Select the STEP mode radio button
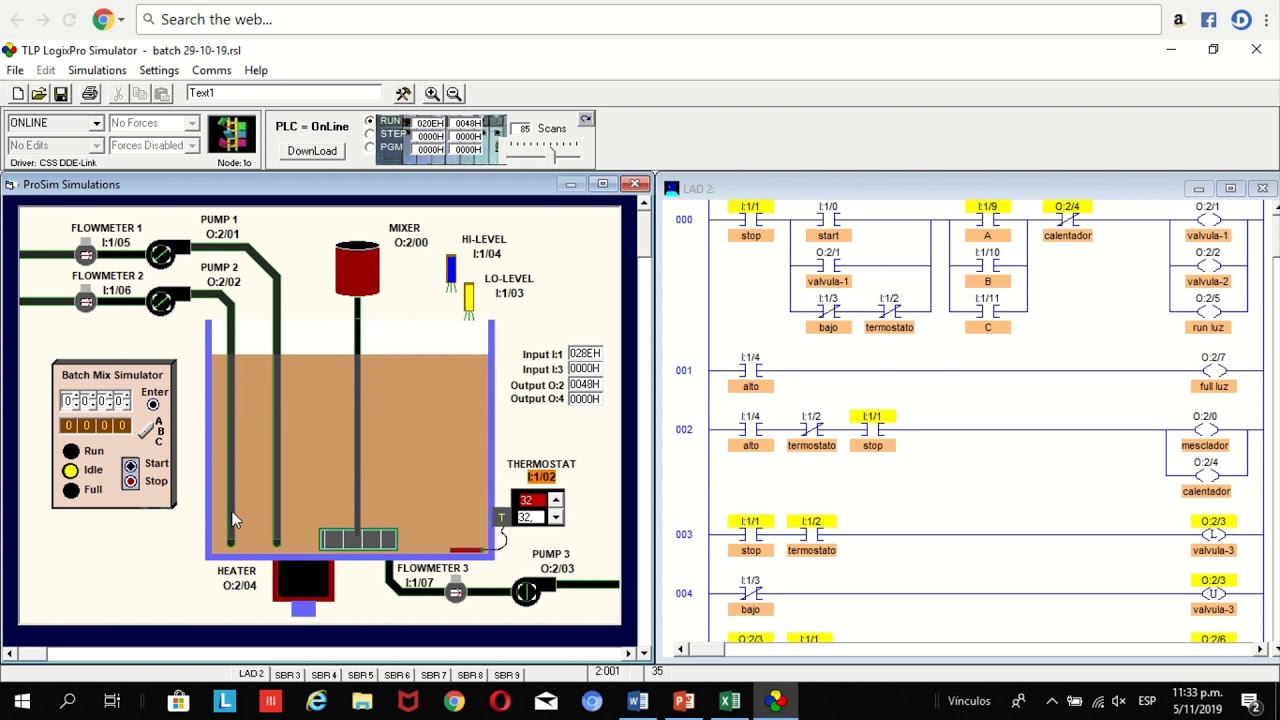The height and width of the screenshot is (720, 1280). 370,134
